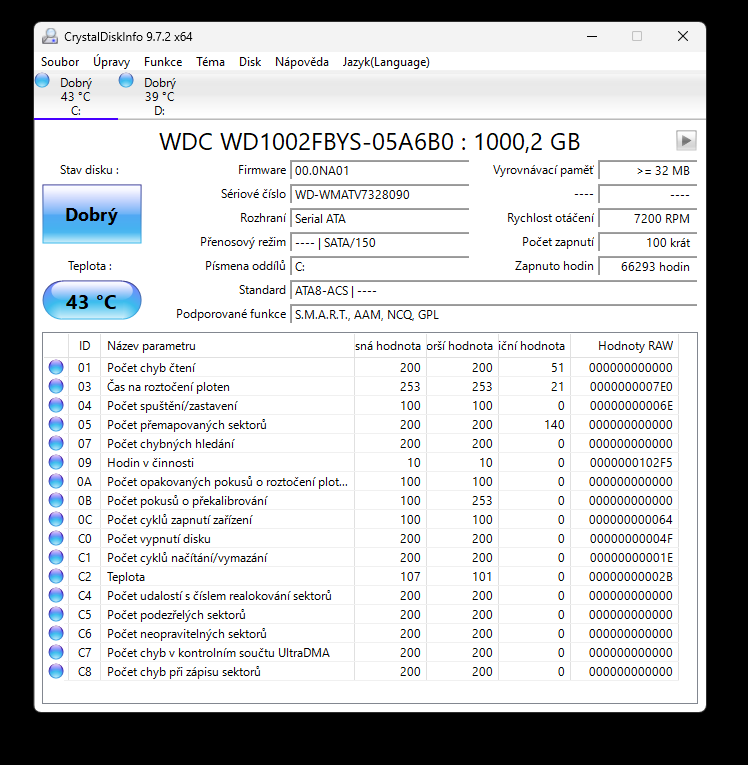This screenshot has height=765, width=748.
Task: Click the ID column header
Action: tap(84, 345)
